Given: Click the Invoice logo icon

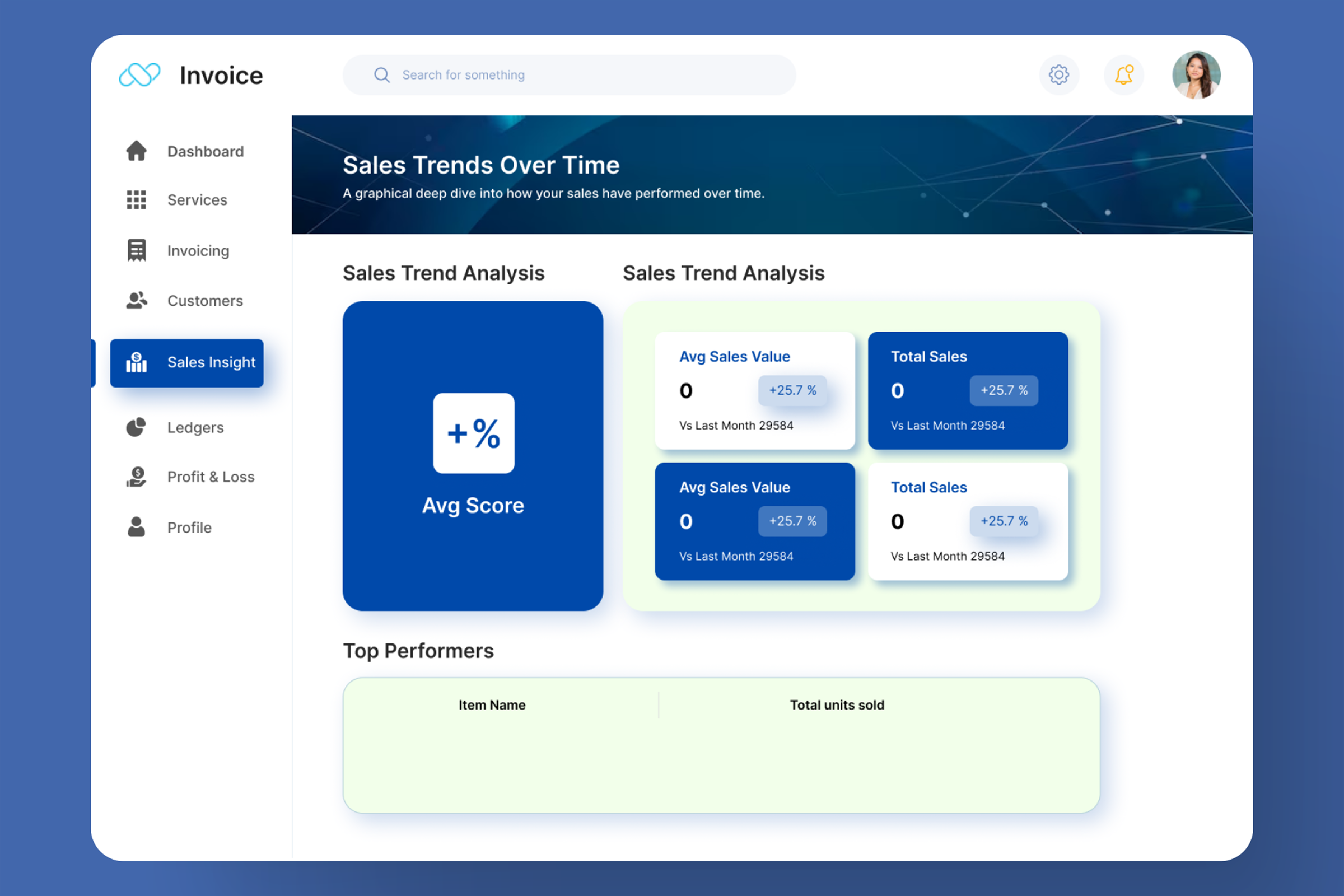Looking at the screenshot, I should (139, 75).
